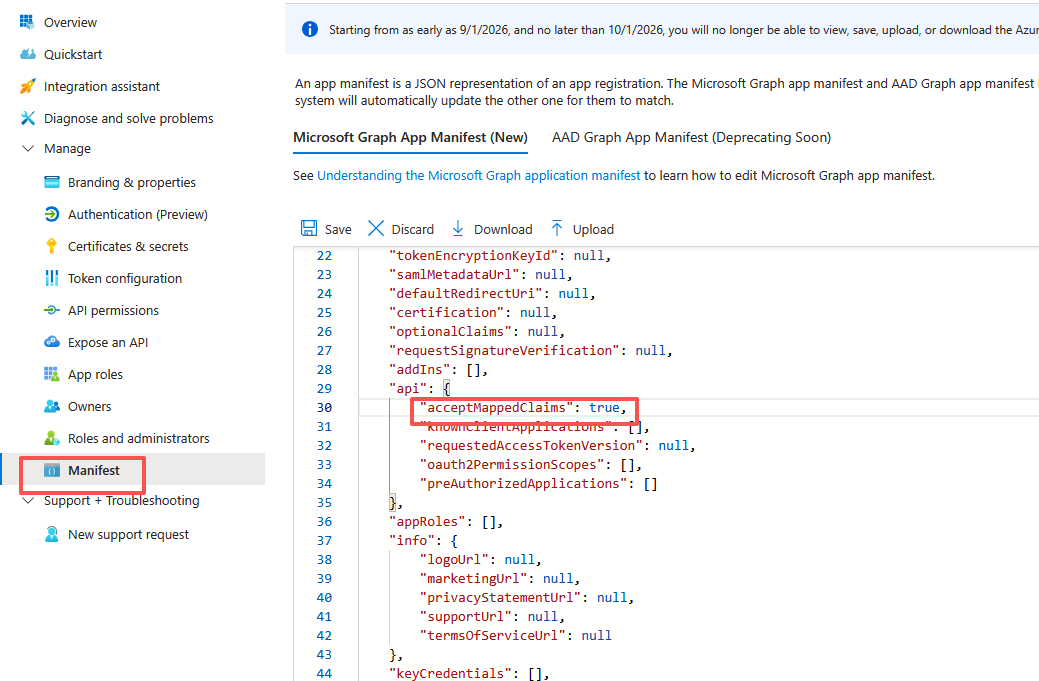Open Understanding the Microsoft Graph application manifest link
The image size is (1039, 681).
(x=478, y=176)
